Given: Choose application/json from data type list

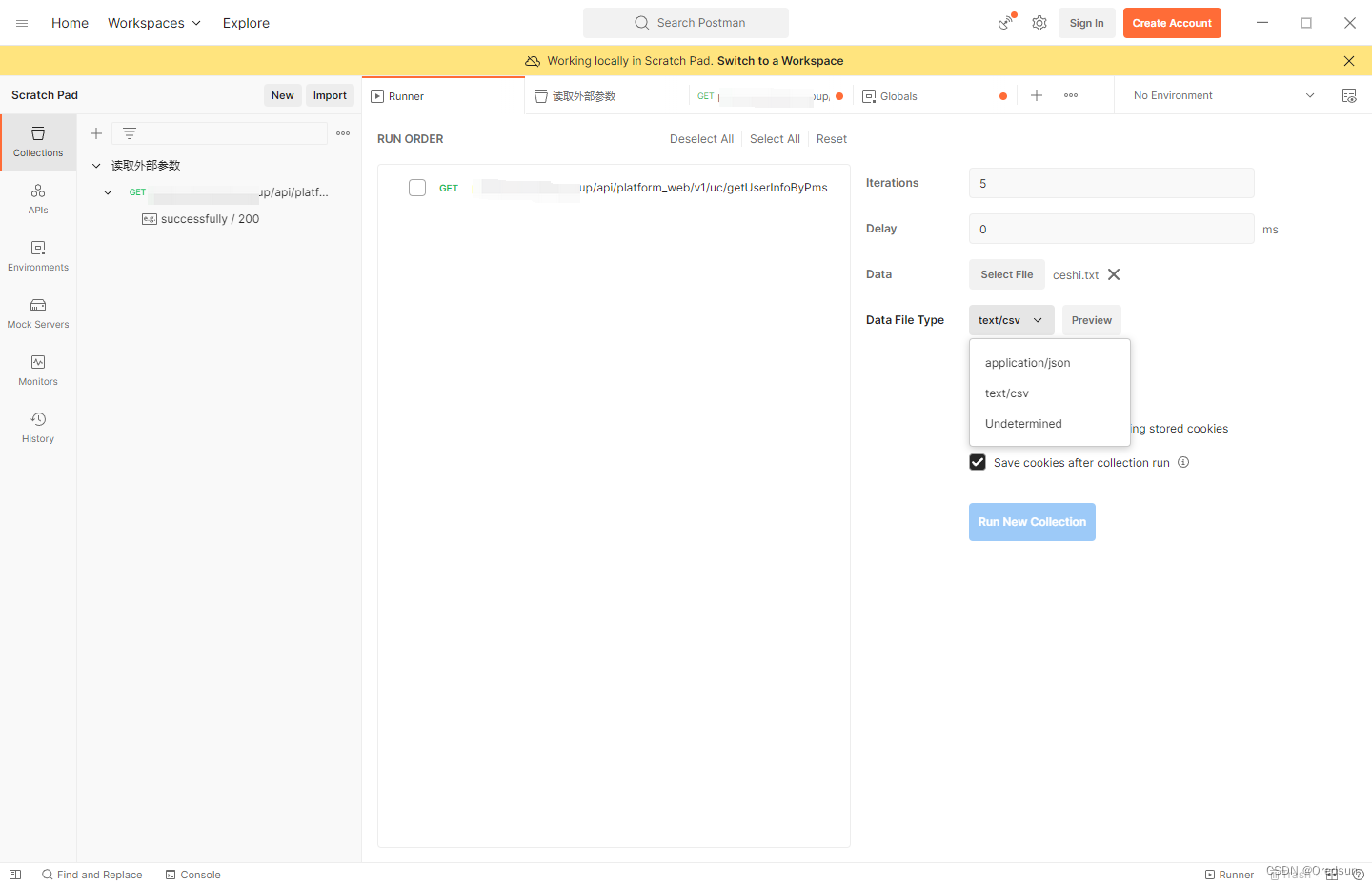Looking at the screenshot, I should tap(1050, 363).
